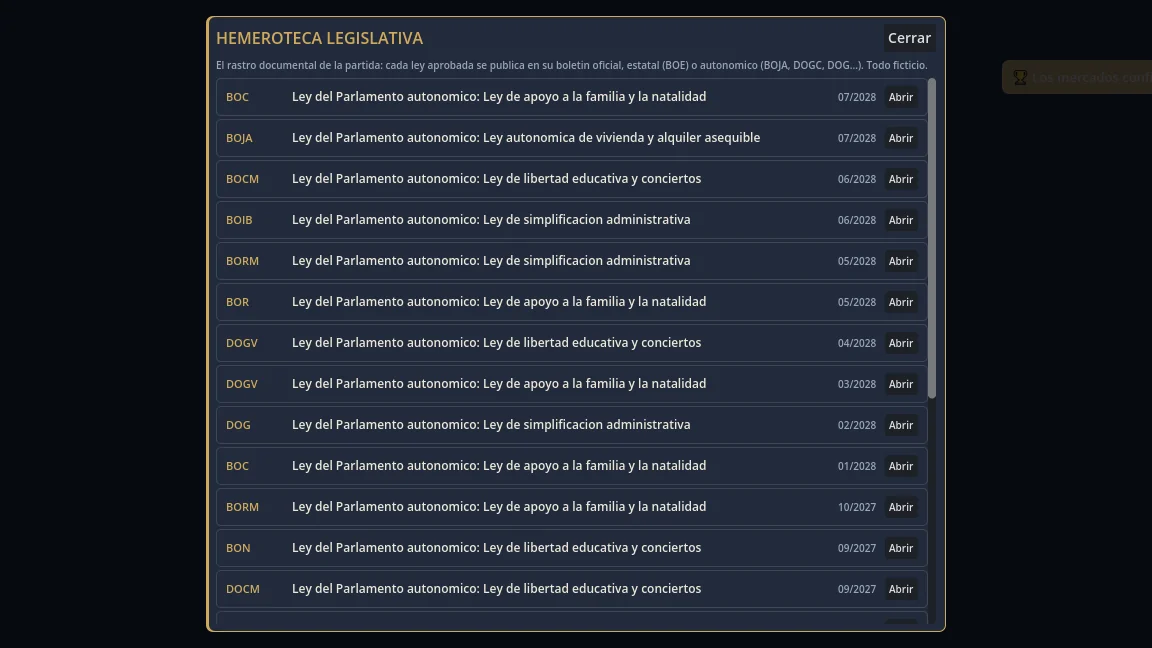Click the BOCM libertad educativa title

[x=497, y=179]
